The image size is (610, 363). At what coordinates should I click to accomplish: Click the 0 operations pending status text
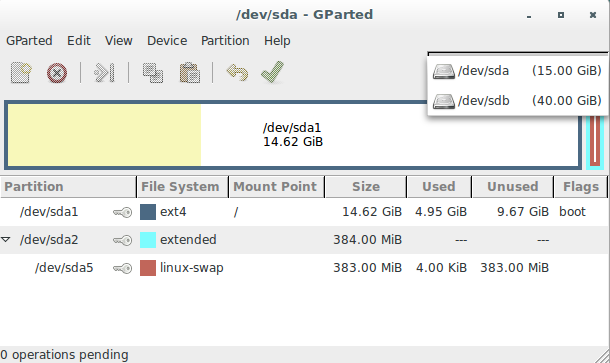64,355
